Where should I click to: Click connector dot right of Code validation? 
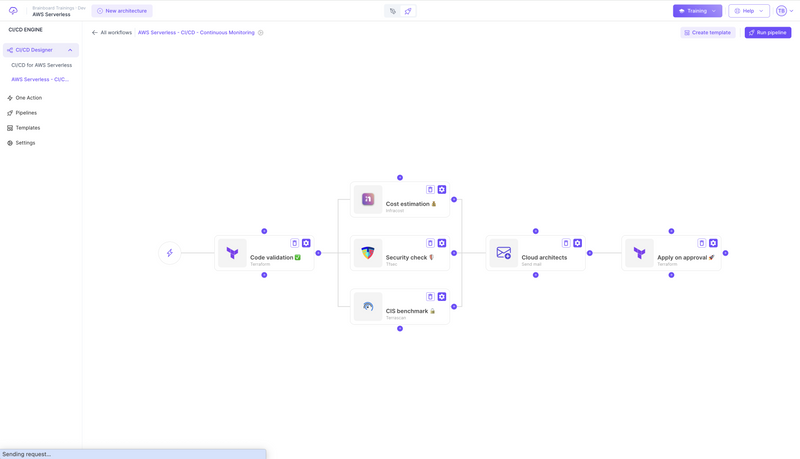318,253
